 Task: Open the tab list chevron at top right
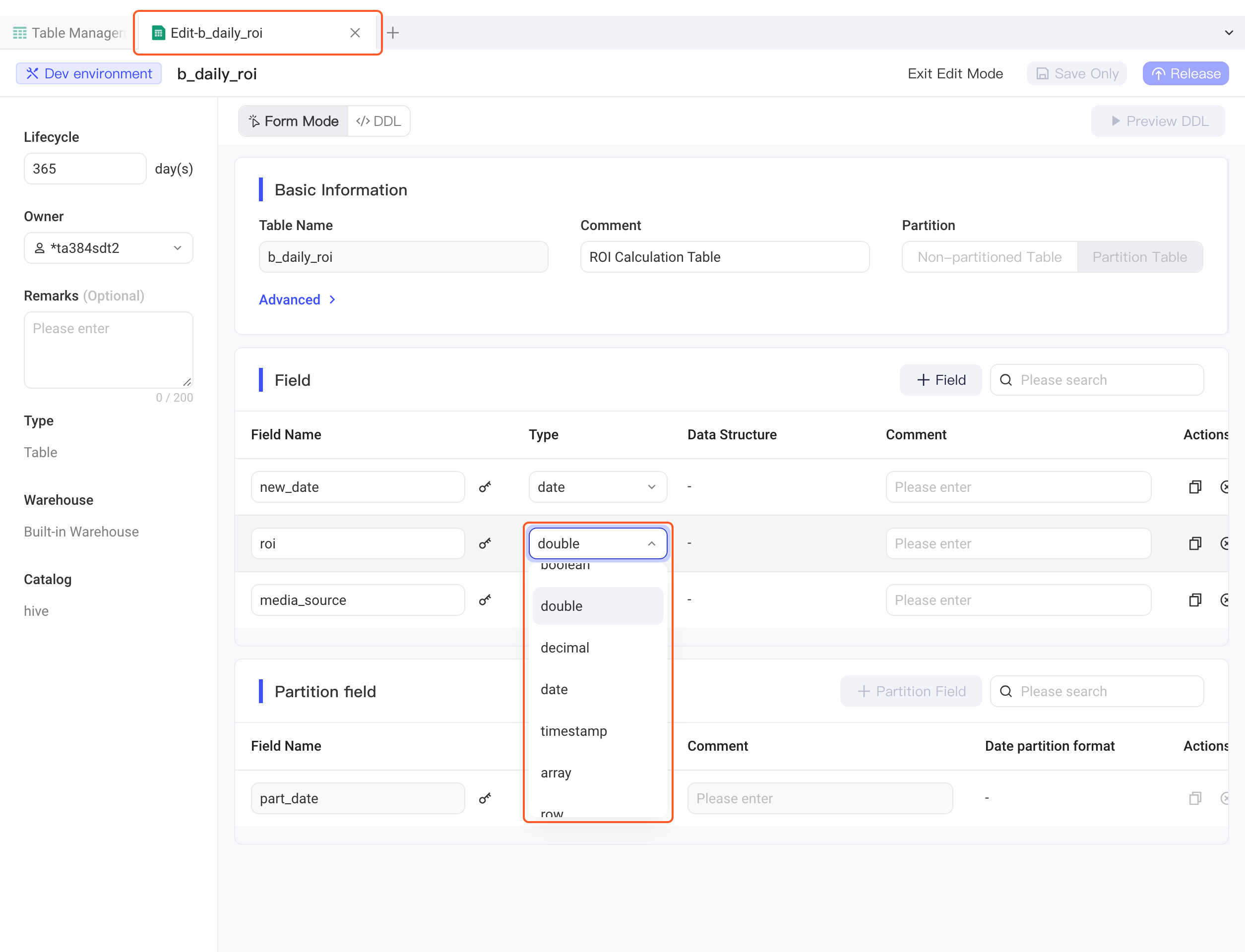[1229, 33]
